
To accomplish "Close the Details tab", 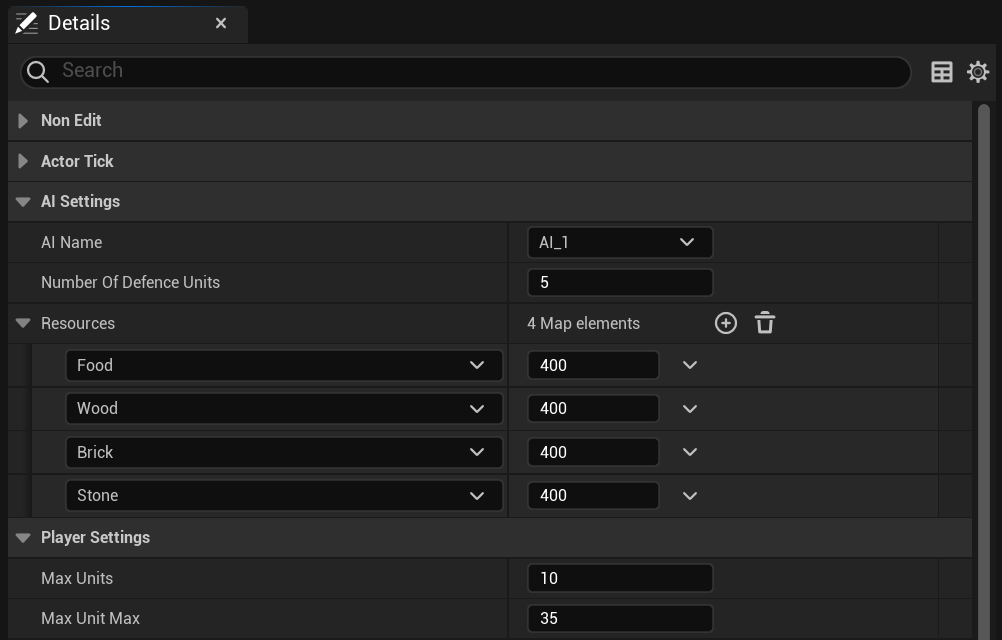I will pyautogui.click(x=221, y=23).
